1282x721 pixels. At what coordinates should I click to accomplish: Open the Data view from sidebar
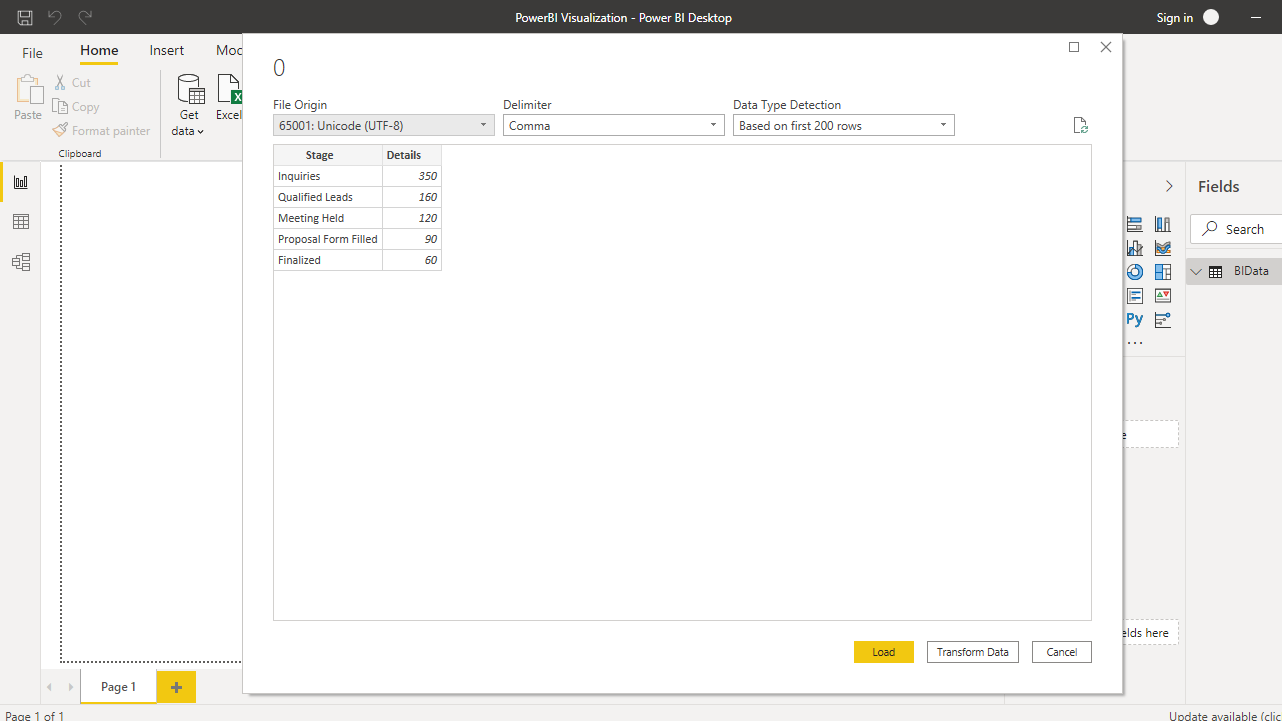20,222
